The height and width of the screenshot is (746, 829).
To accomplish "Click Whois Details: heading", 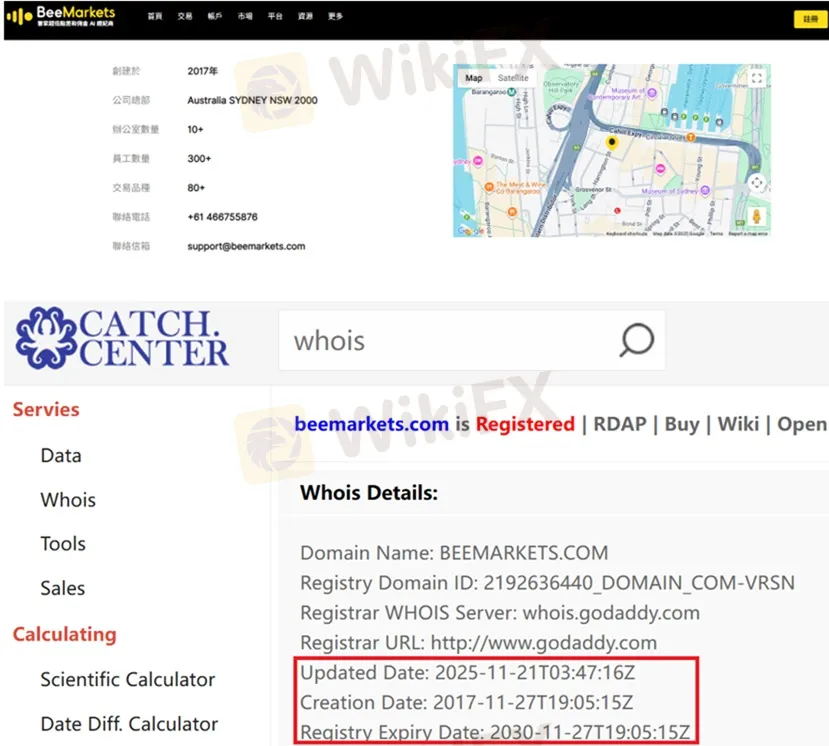I will [369, 493].
